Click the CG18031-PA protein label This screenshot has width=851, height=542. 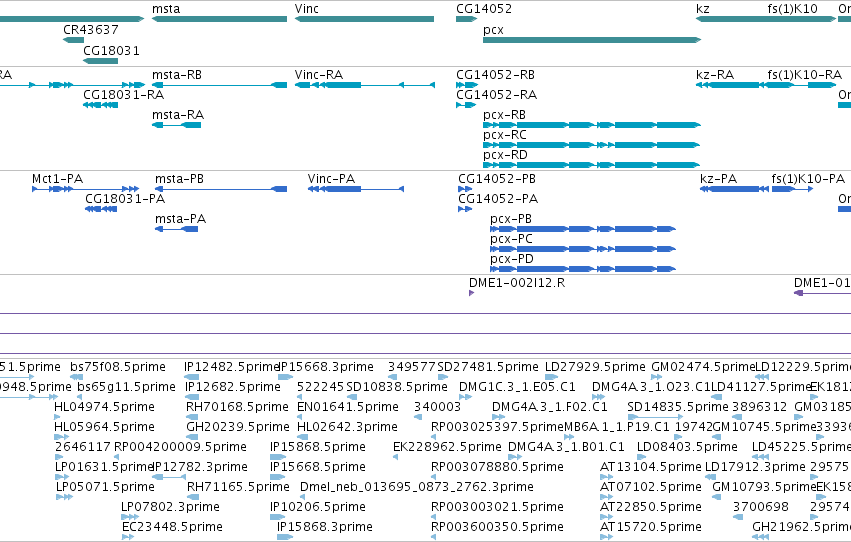coord(125,199)
